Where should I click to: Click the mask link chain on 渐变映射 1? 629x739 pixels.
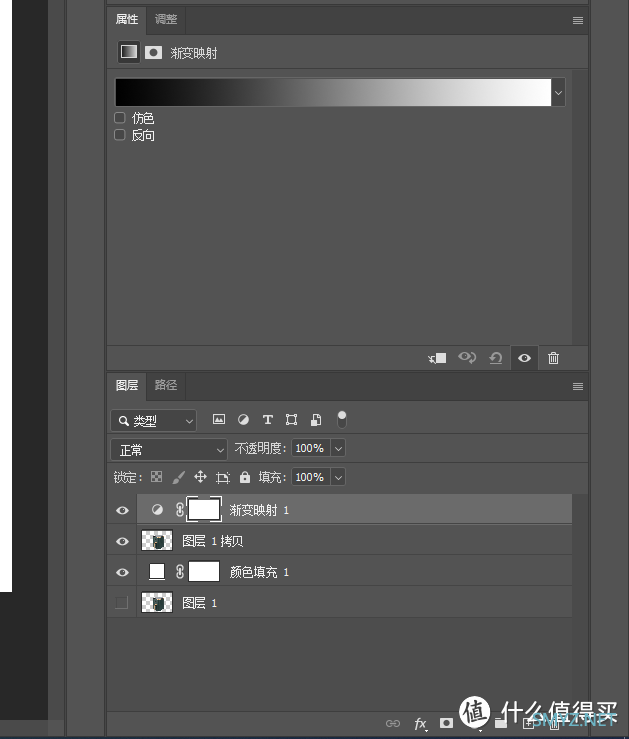pyautogui.click(x=180, y=509)
